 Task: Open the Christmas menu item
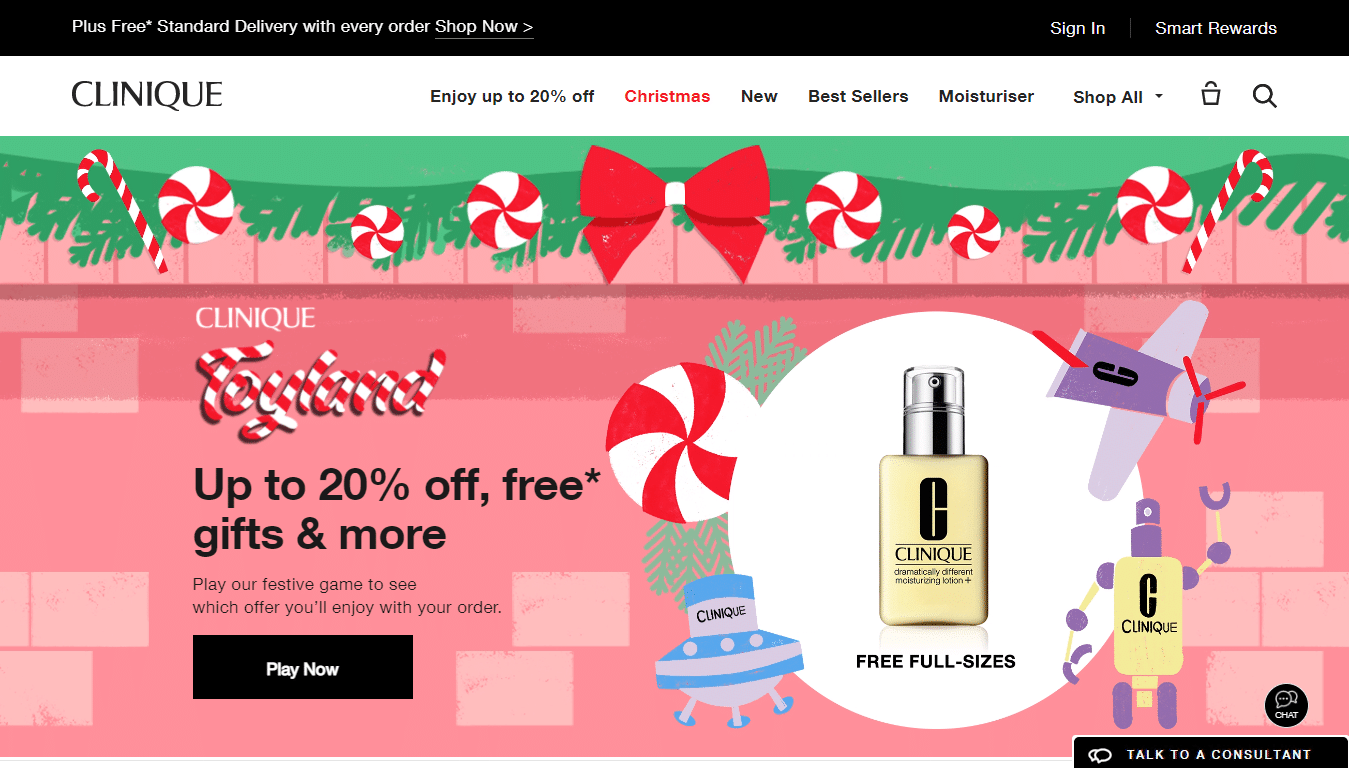(667, 96)
